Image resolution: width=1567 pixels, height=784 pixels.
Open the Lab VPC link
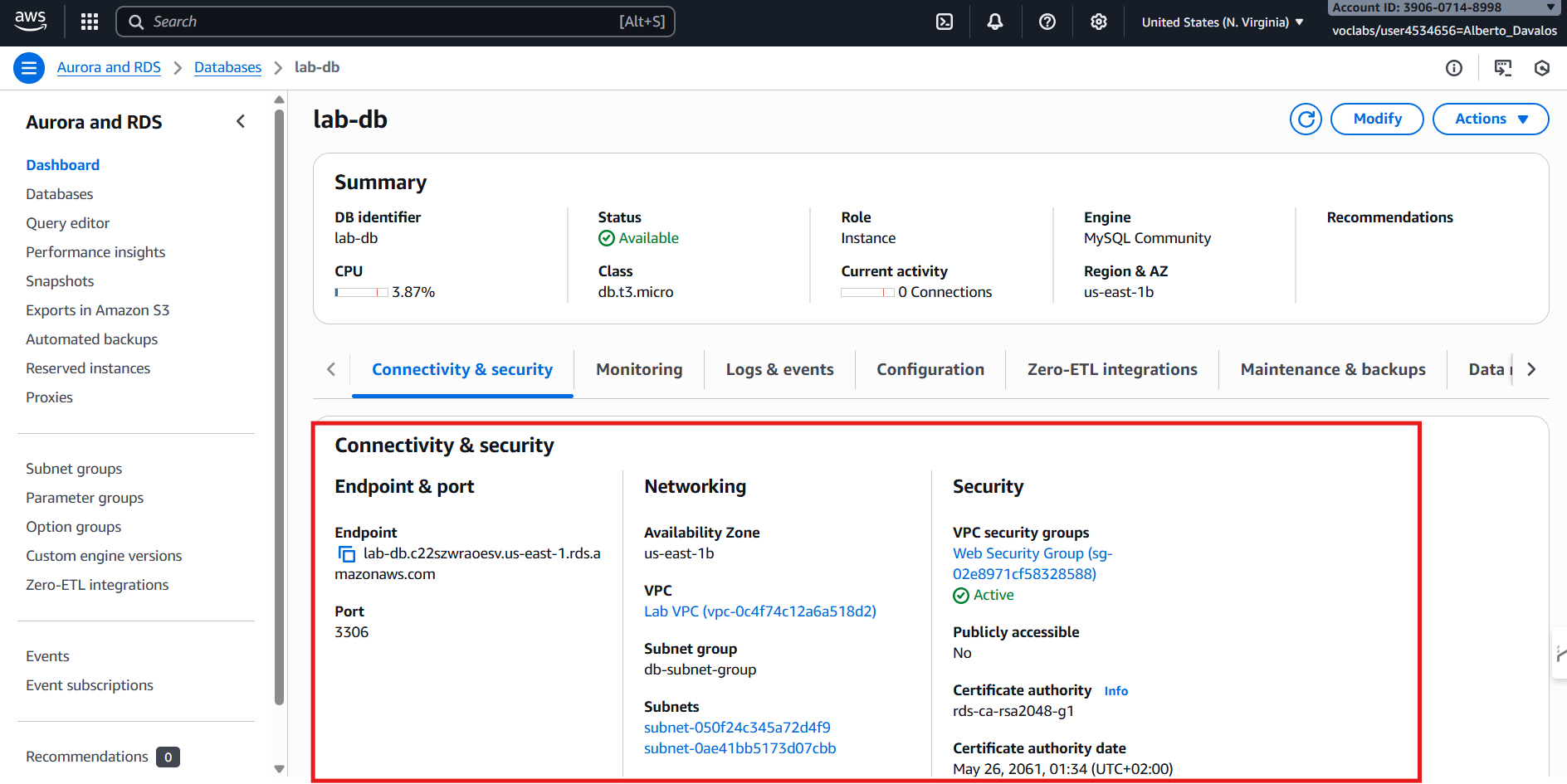(759, 611)
